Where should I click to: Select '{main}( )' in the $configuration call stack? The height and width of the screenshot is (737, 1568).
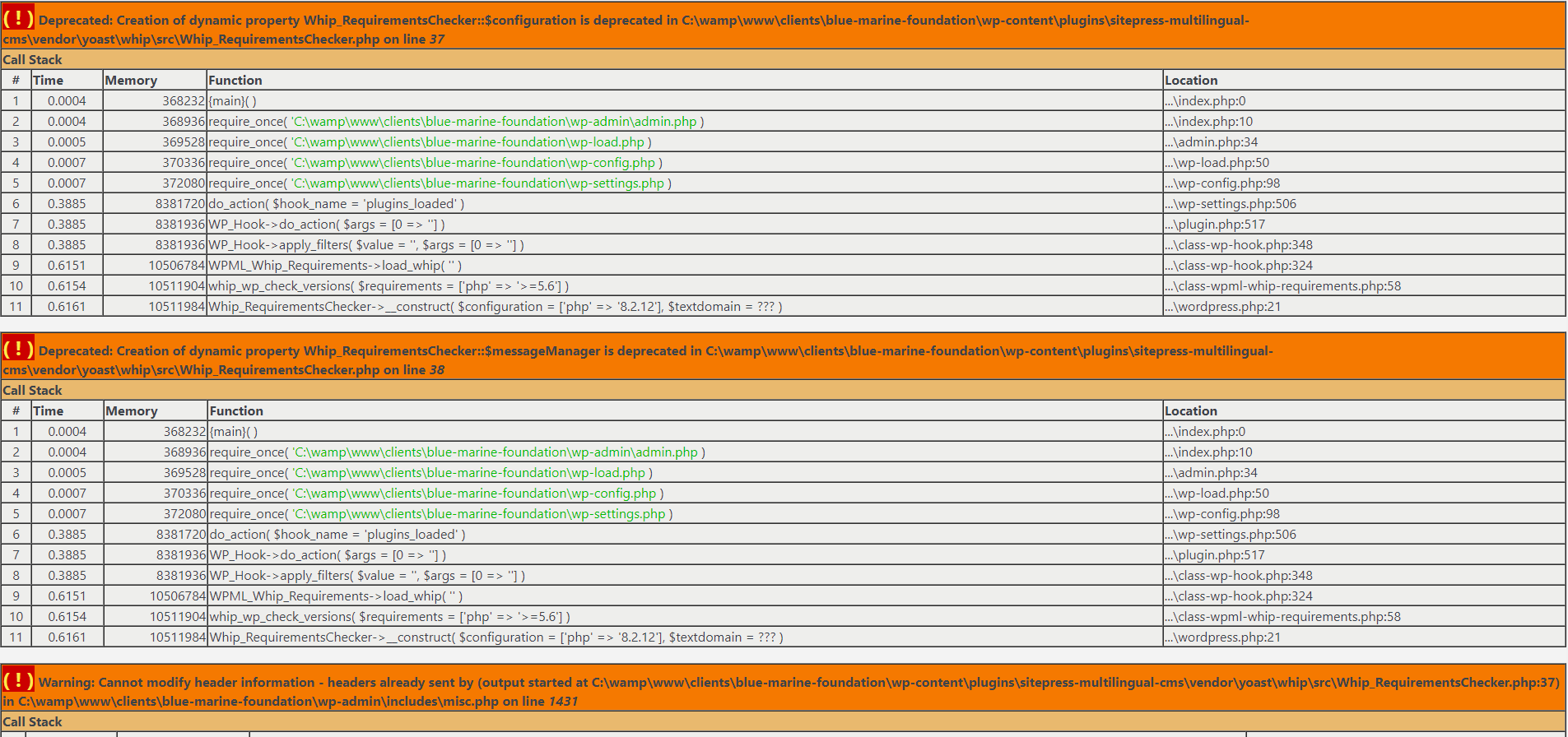[232, 100]
